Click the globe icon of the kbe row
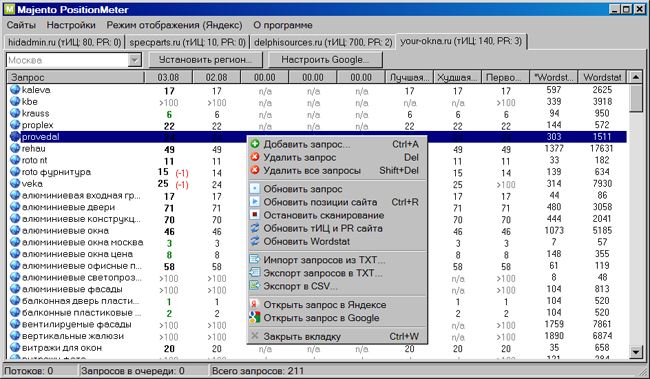 pyautogui.click(x=15, y=101)
